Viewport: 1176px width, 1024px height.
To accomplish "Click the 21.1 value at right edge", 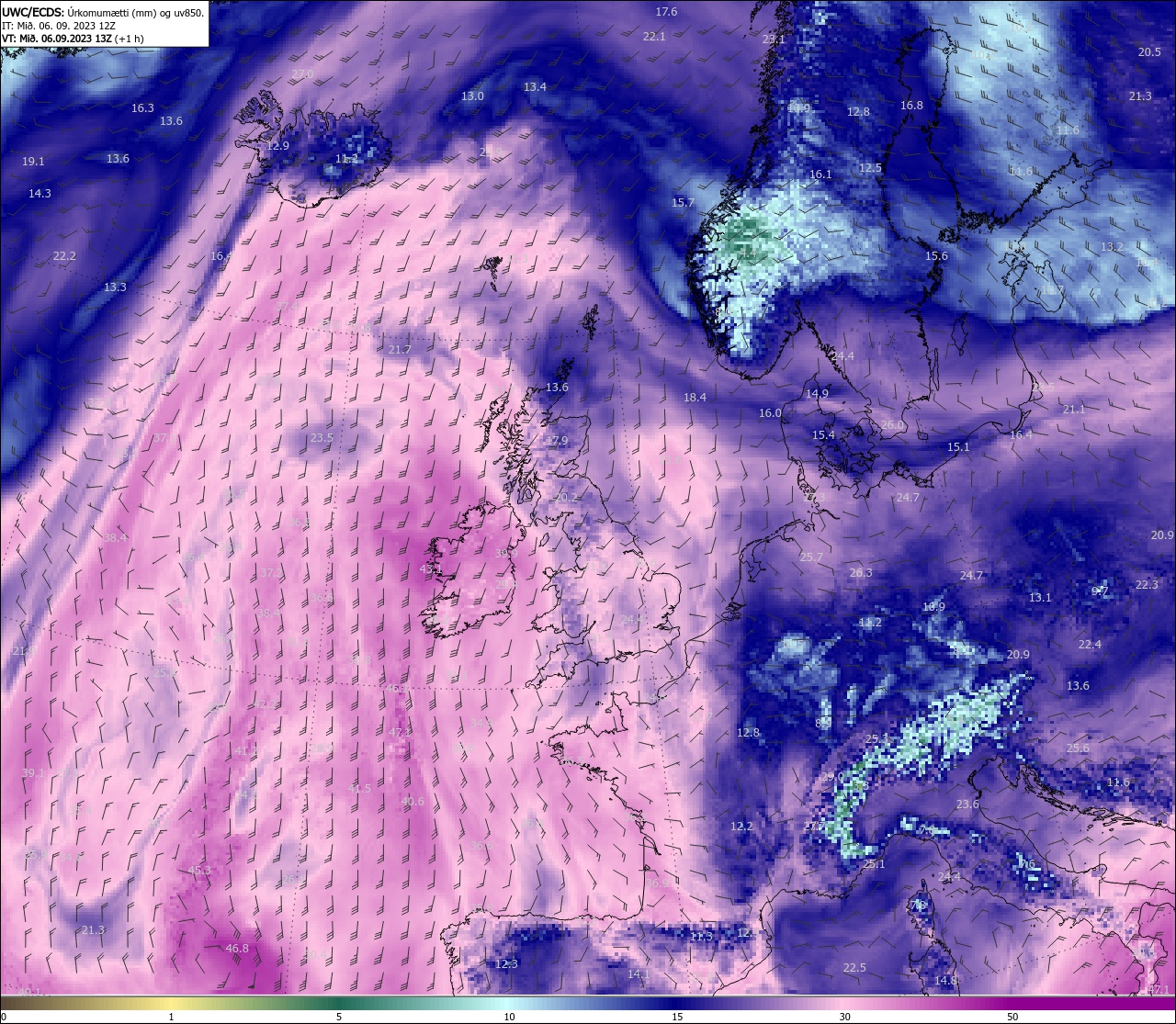I will [x=1073, y=410].
